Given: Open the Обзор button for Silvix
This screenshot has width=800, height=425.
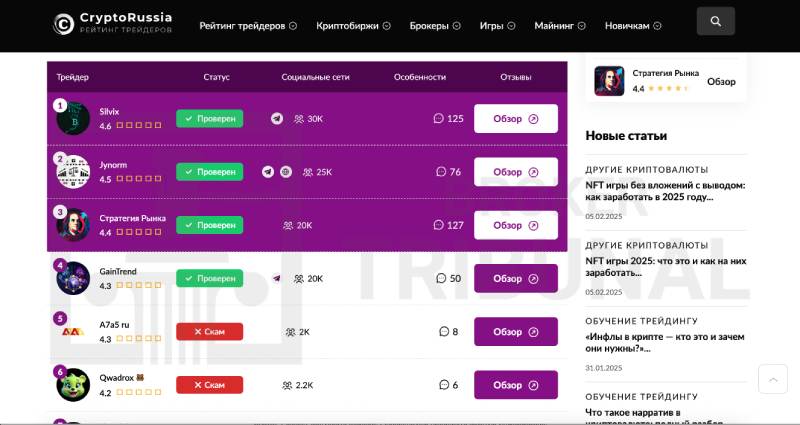Looking at the screenshot, I should pos(515,119).
